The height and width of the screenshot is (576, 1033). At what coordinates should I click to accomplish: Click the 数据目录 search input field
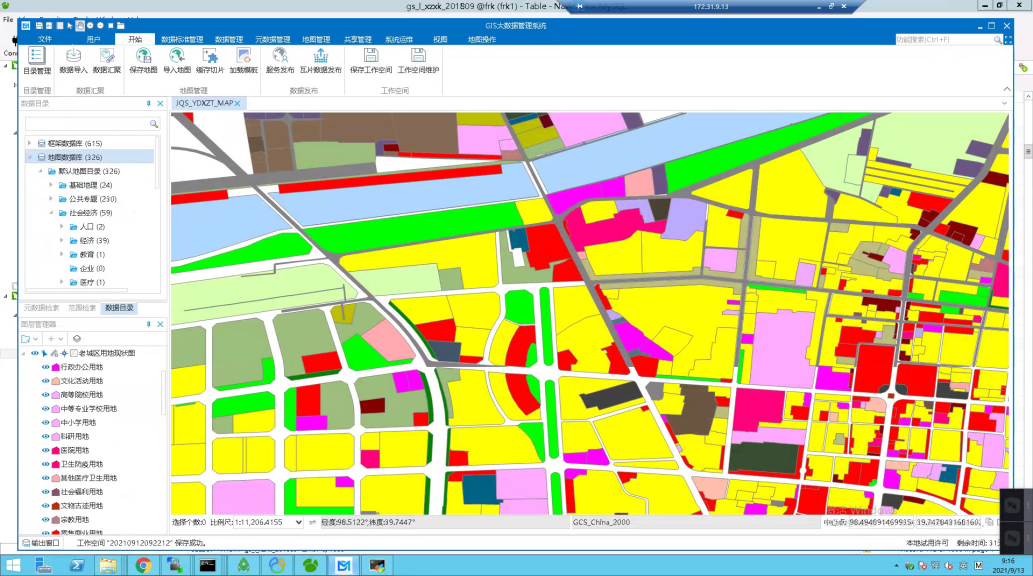[x=84, y=123]
